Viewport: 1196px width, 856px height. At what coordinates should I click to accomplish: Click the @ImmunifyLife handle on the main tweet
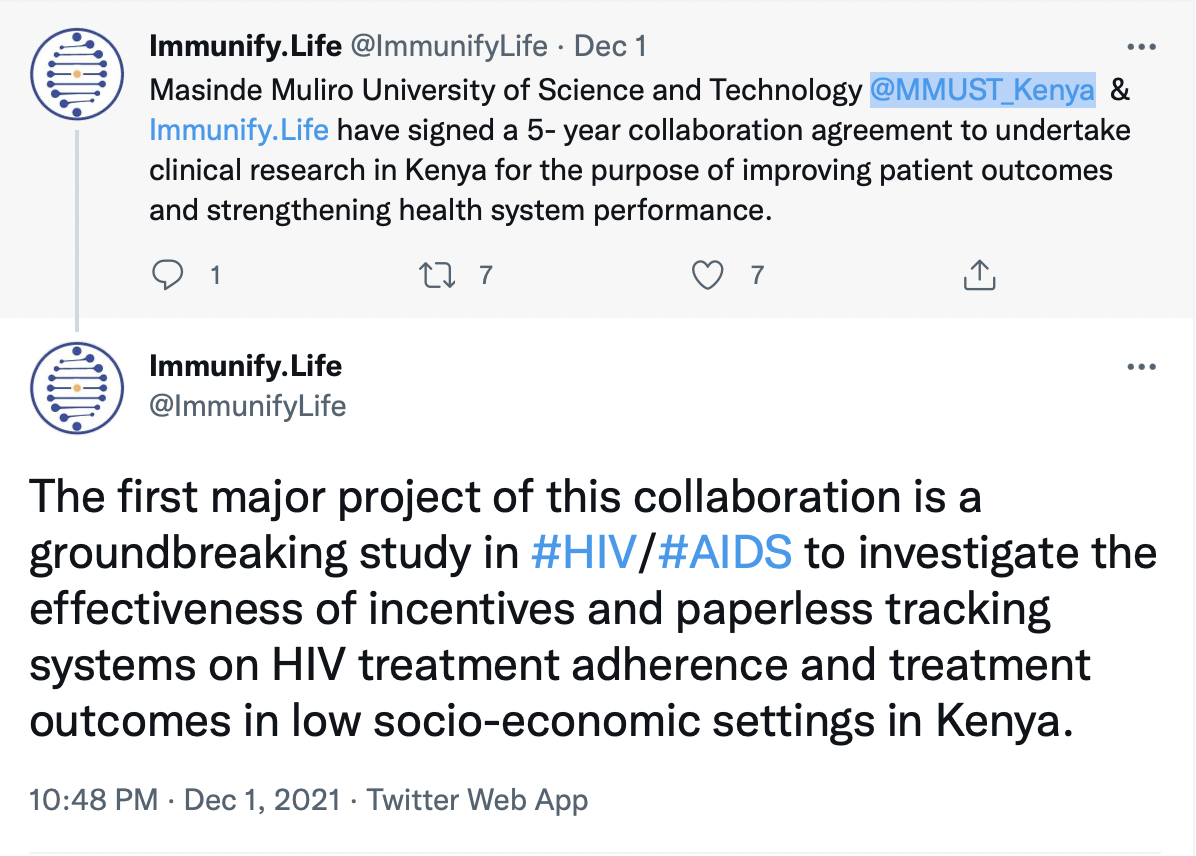(x=247, y=406)
